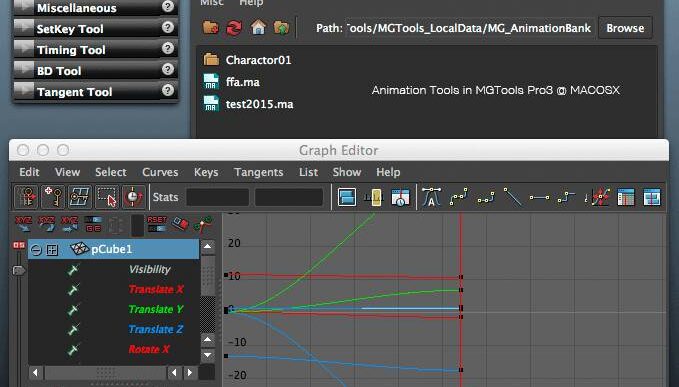Click the Path field in Animation Bank
The height and width of the screenshot is (387, 679).
(x=469, y=28)
